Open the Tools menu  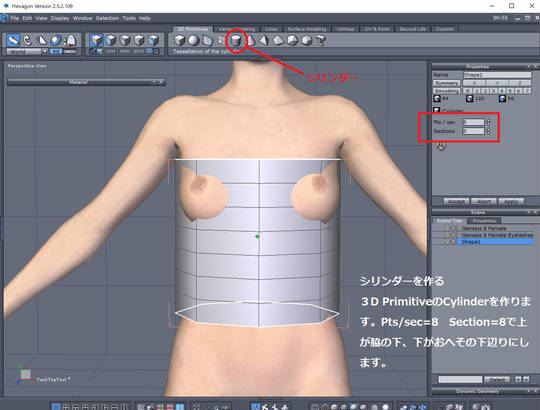(129, 18)
